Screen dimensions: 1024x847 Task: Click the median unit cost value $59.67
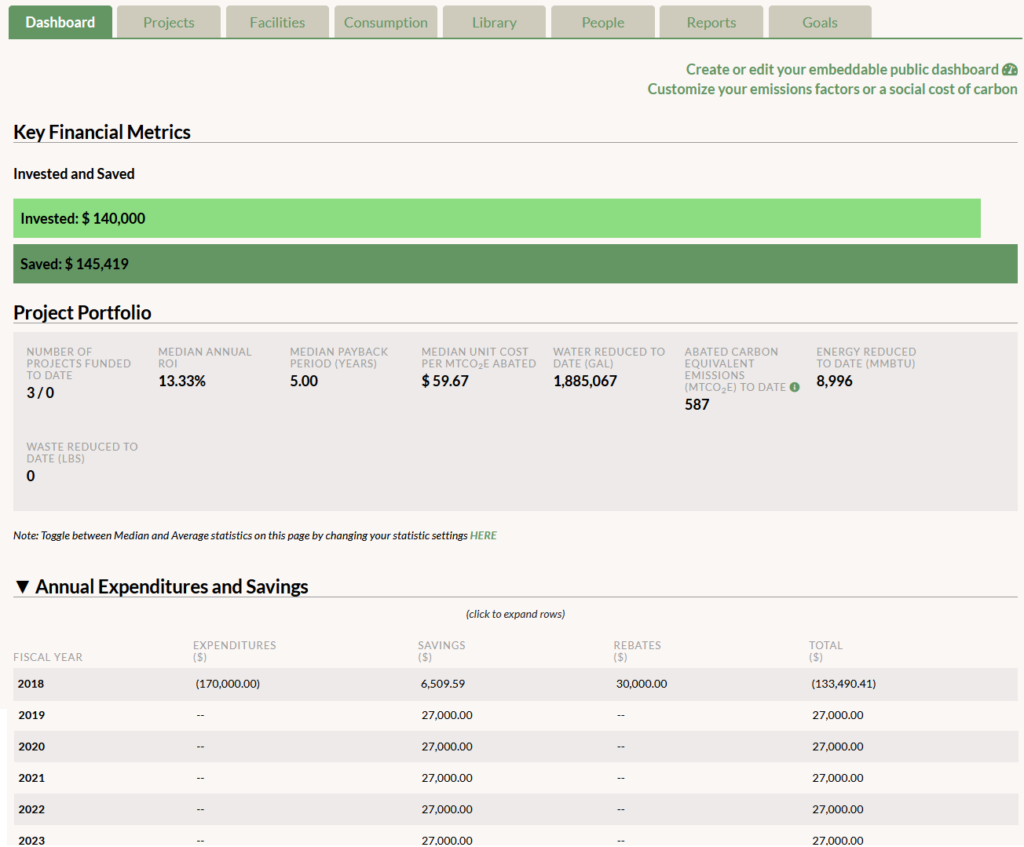tap(445, 381)
